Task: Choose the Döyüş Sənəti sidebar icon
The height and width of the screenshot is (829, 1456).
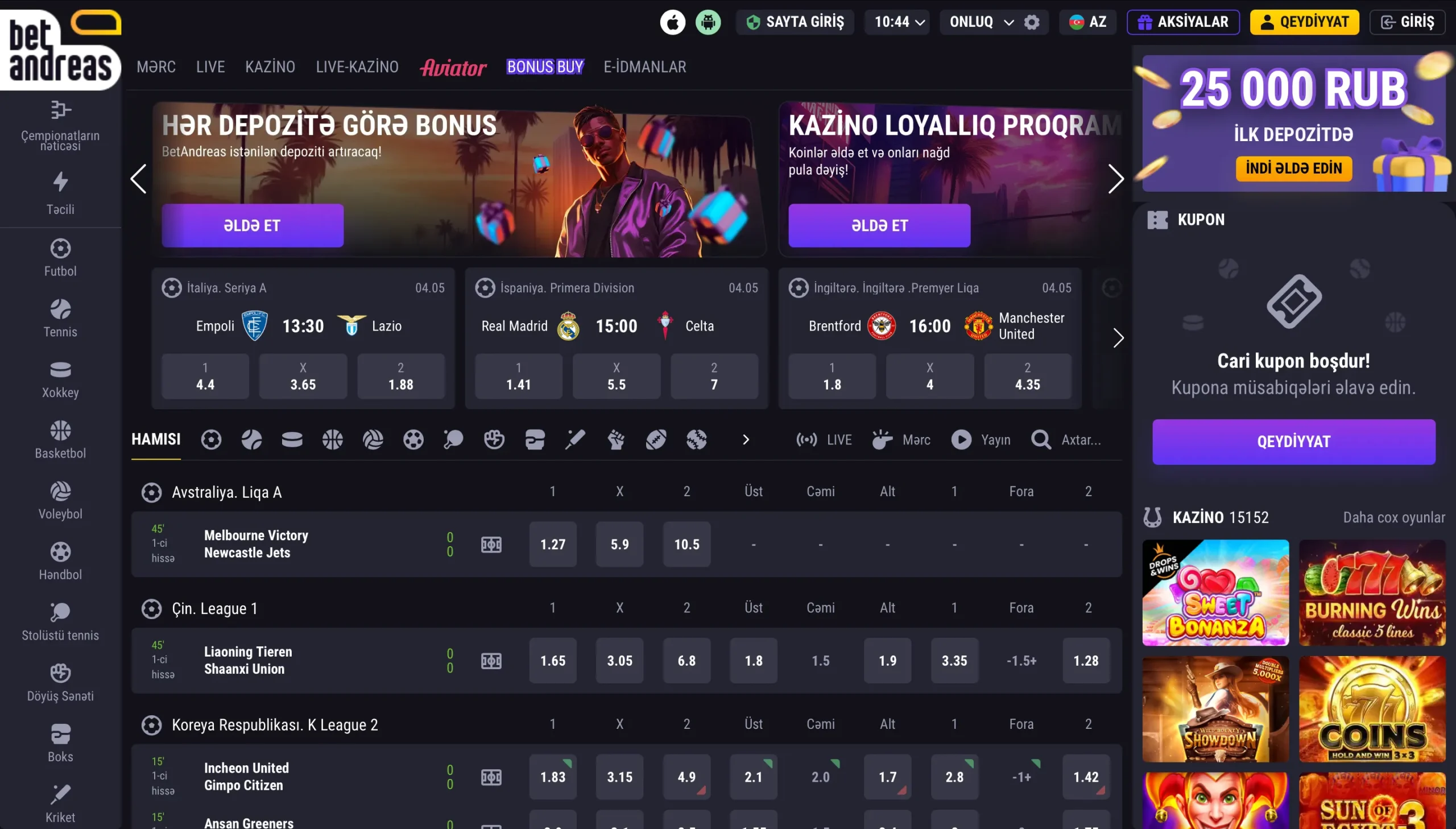Action: point(60,683)
